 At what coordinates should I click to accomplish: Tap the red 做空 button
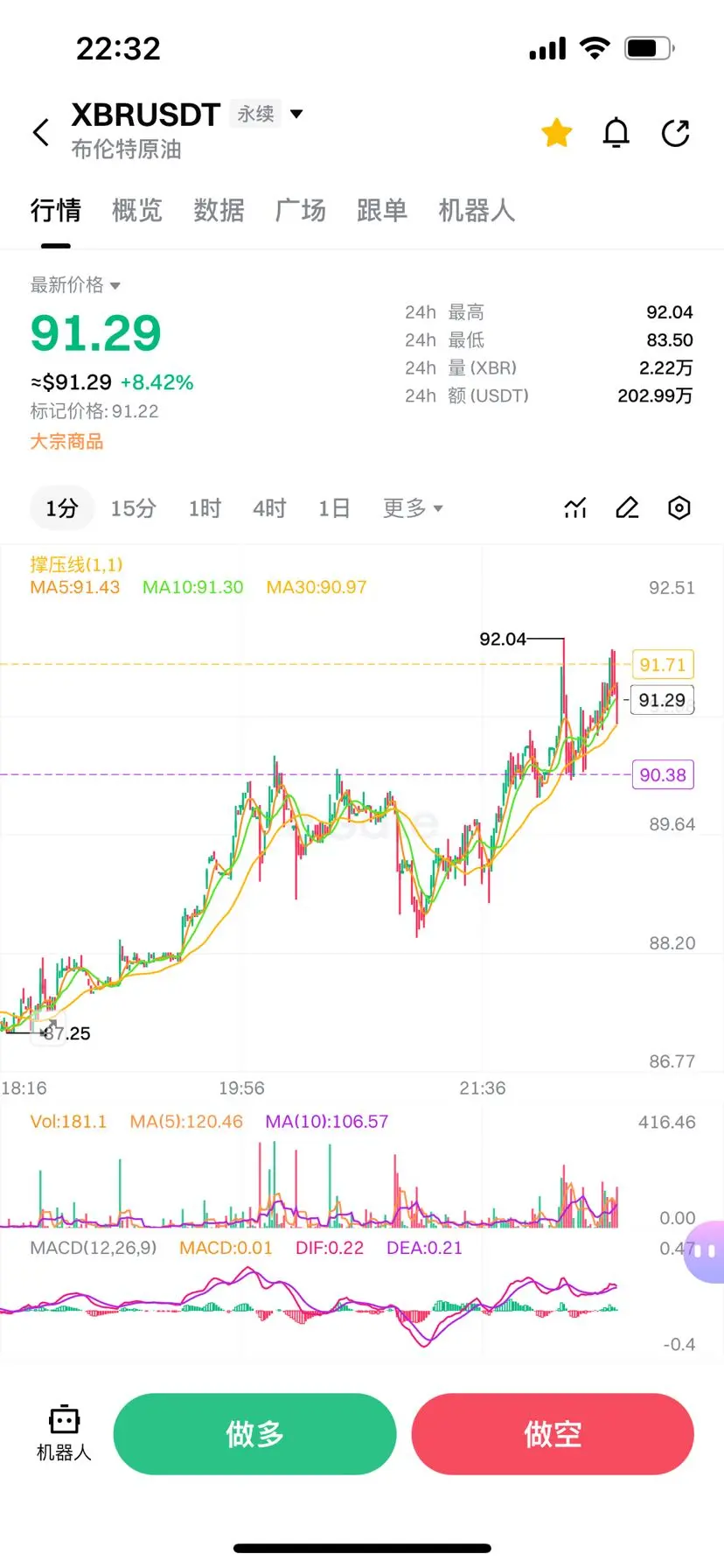tap(553, 1434)
